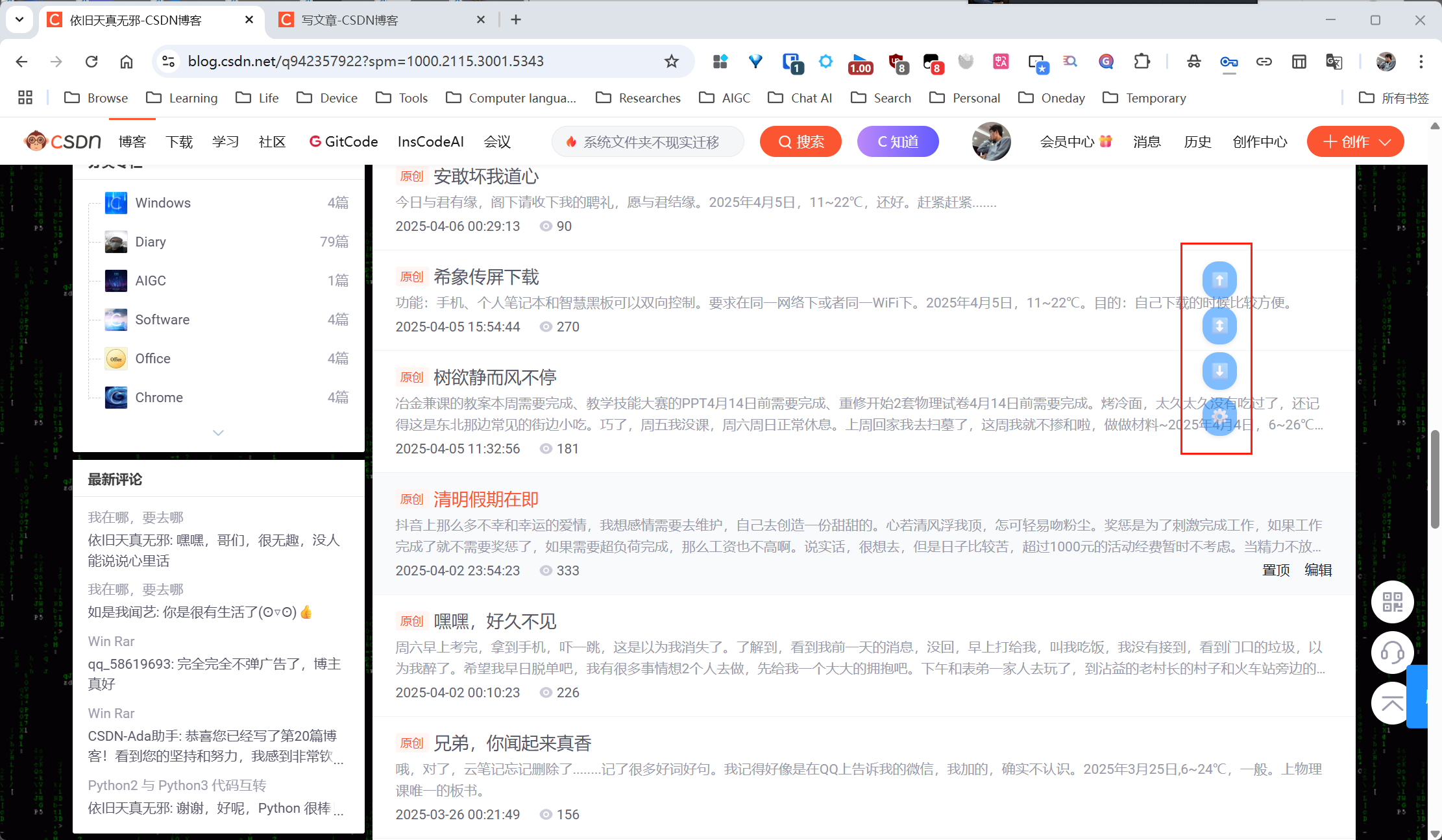Click the back-to-top chevron widget
1442x840 pixels.
1392,703
